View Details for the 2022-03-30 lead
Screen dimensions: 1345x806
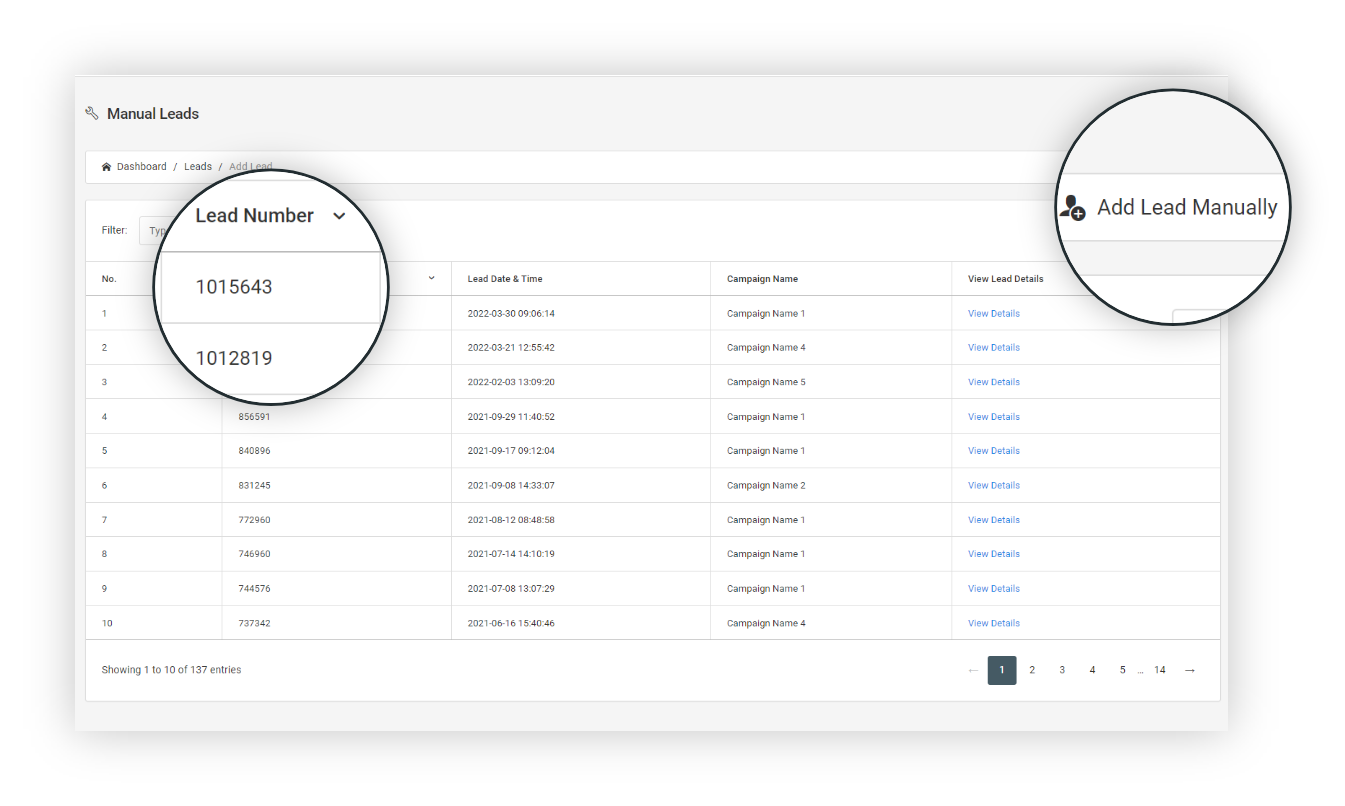coord(993,314)
